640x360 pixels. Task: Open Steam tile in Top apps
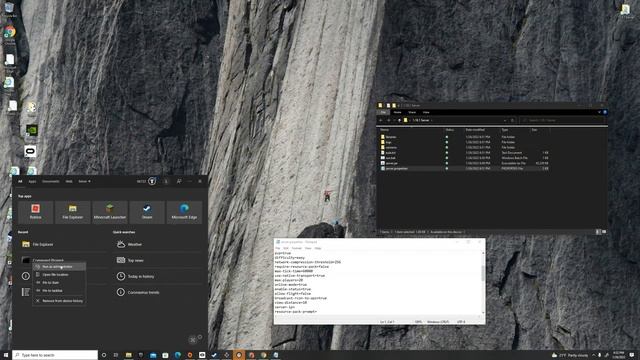(x=147, y=212)
